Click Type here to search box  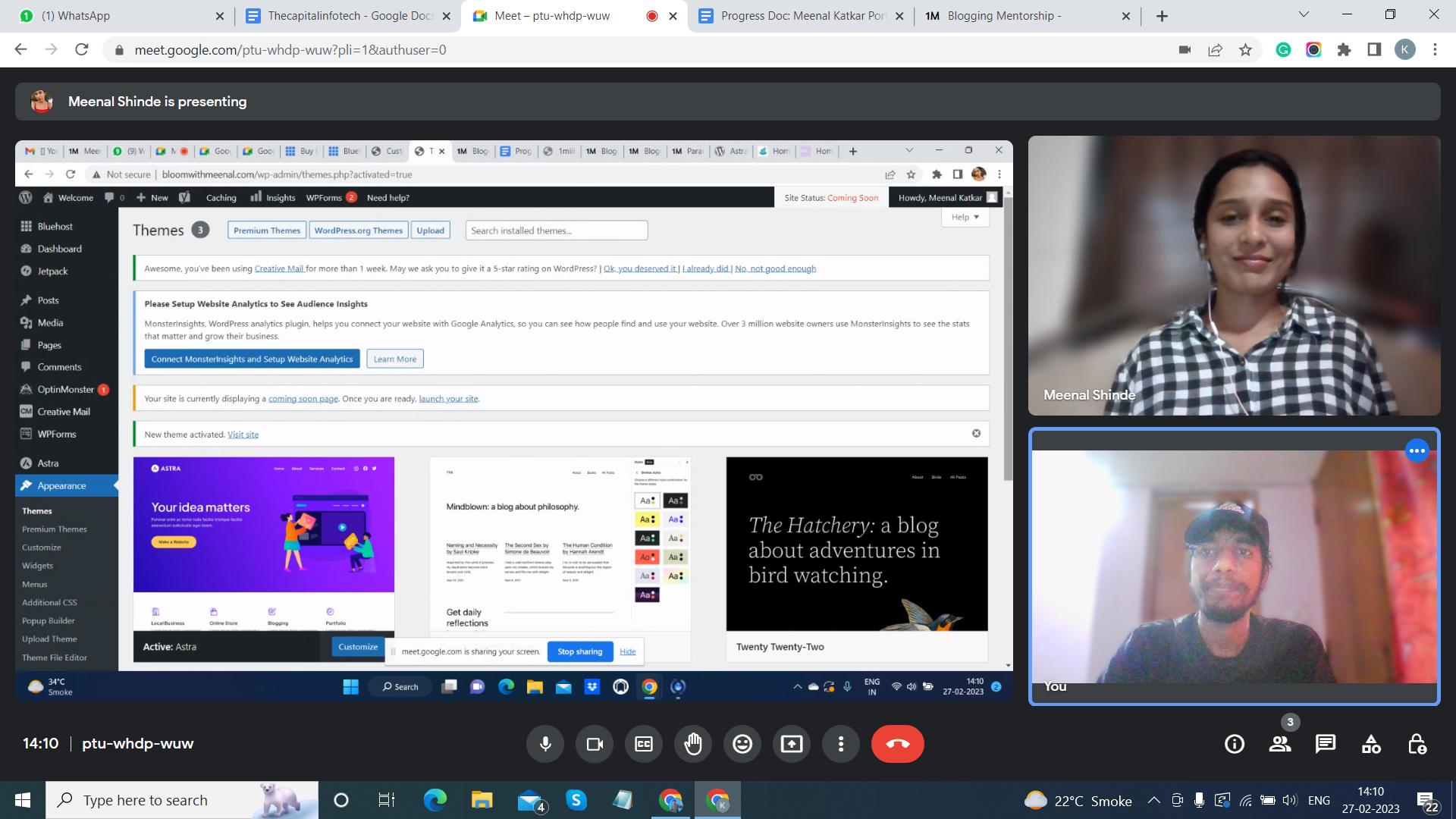tap(182, 800)
